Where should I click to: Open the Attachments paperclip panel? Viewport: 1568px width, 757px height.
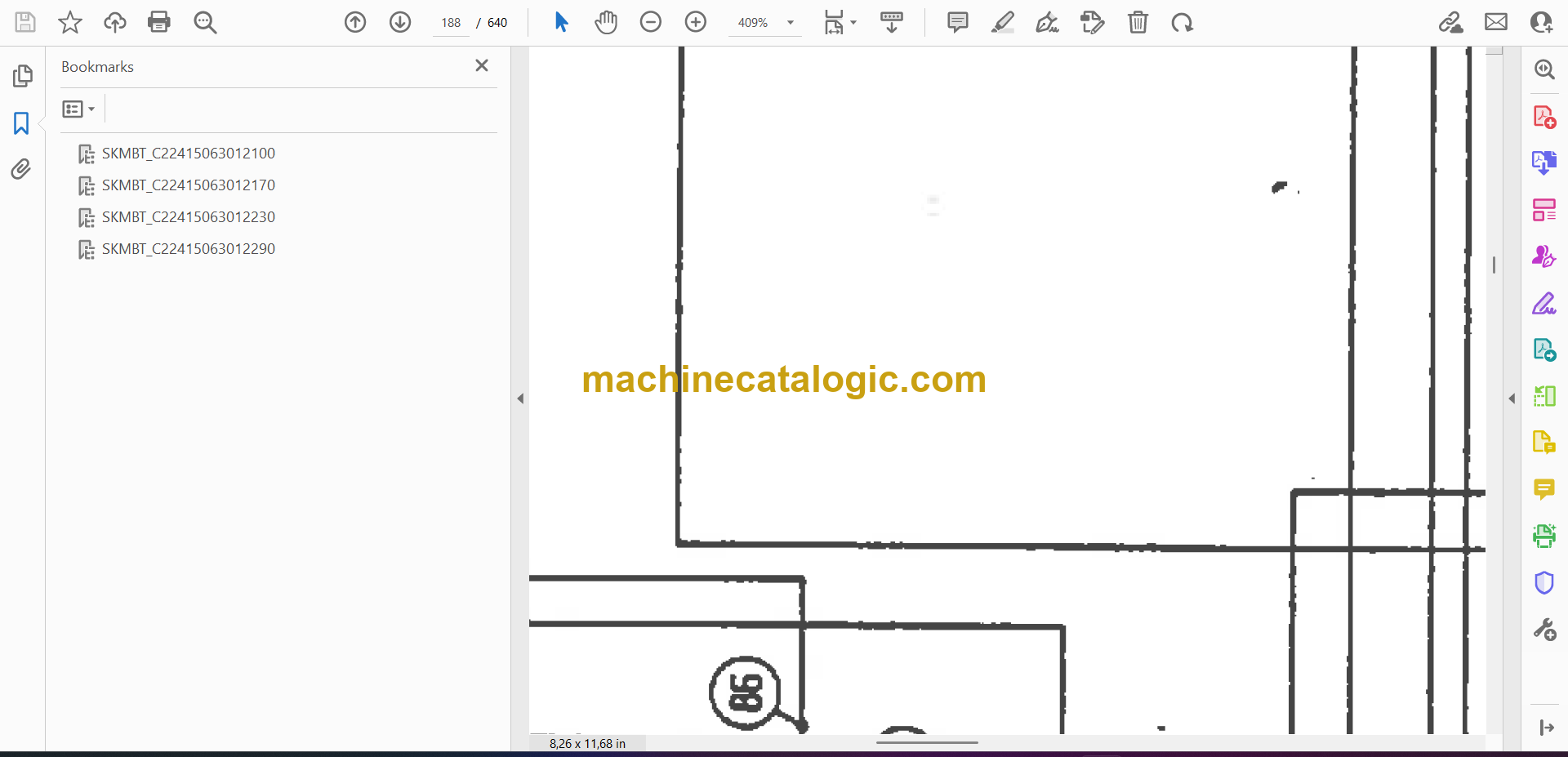[22, 169]
